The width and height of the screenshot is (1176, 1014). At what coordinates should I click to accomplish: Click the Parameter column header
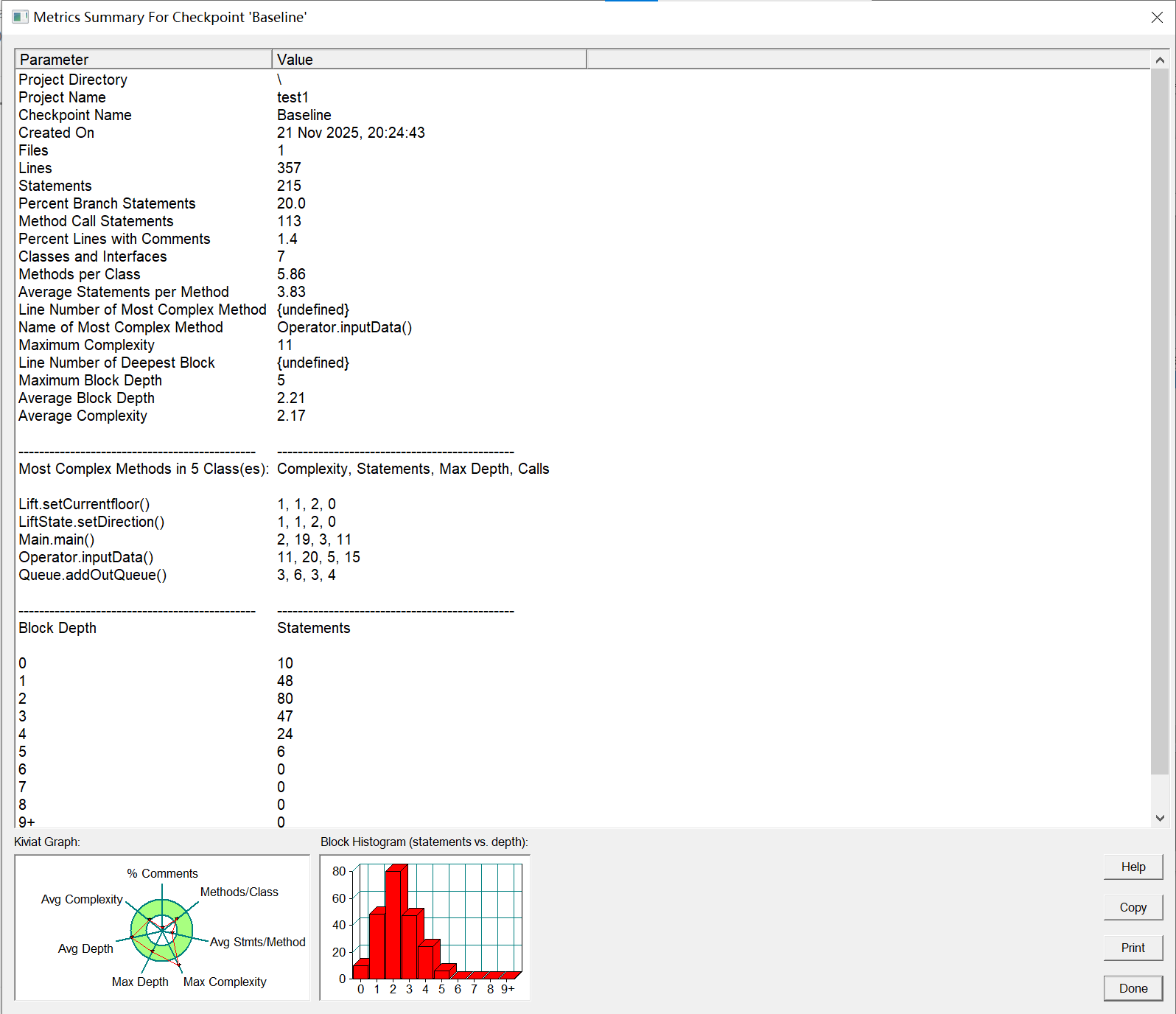144,60
